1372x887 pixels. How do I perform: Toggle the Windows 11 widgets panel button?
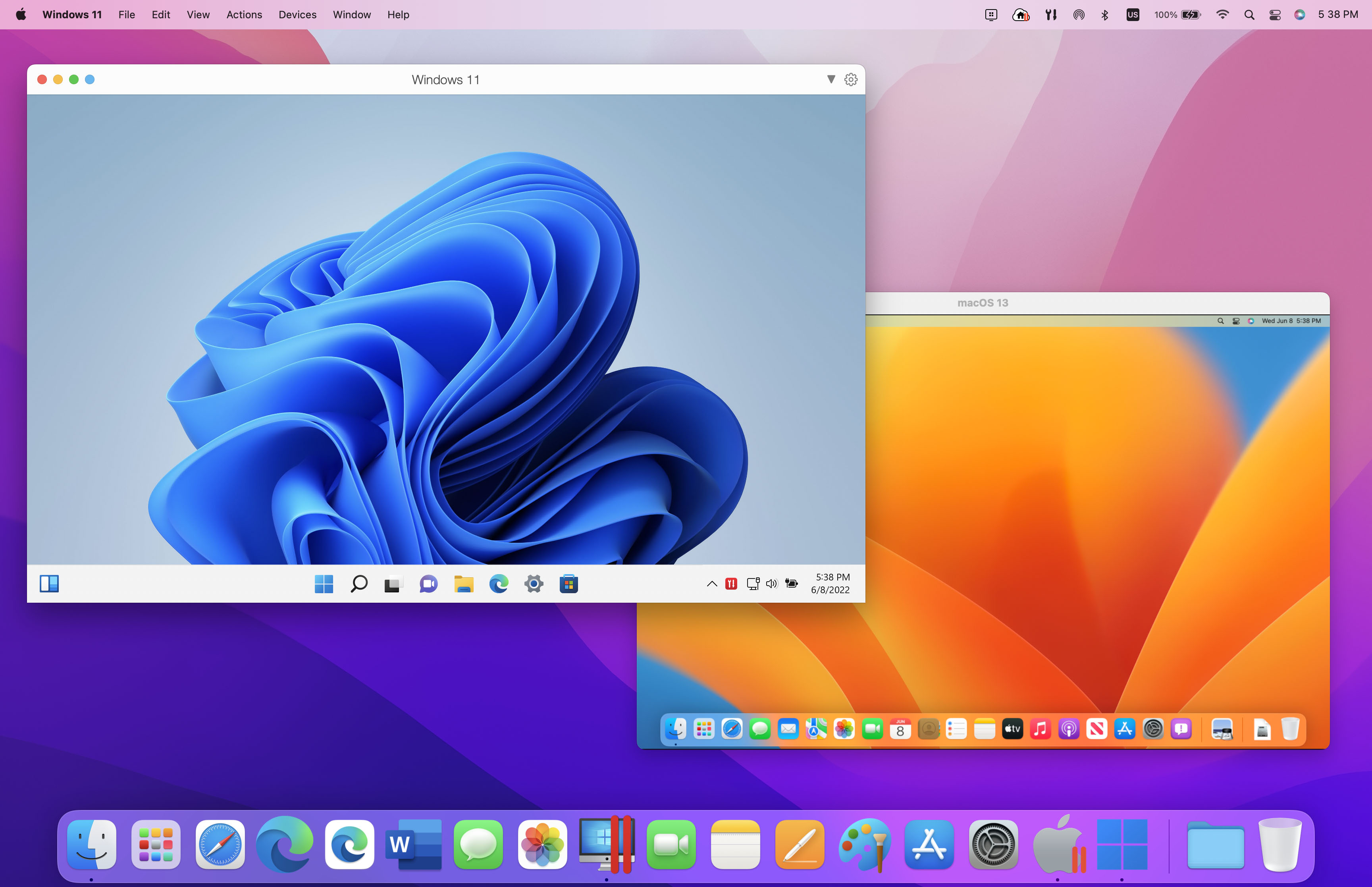[x=50, y=584]
